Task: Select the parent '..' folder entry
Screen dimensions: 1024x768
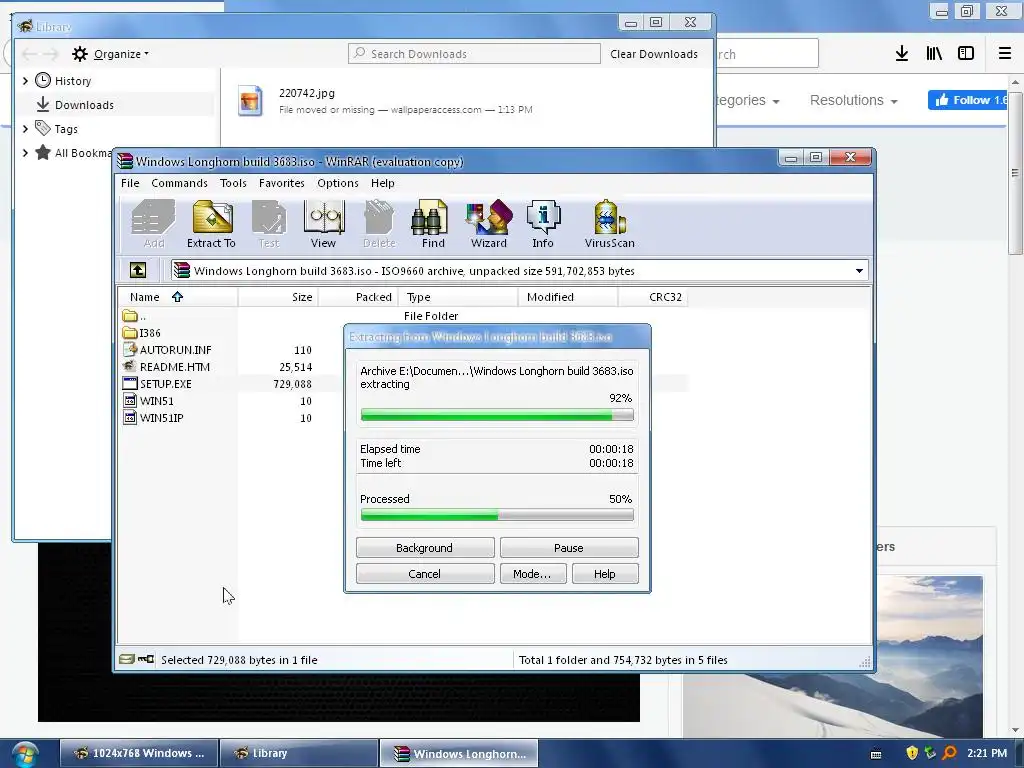Action: (134, 316)
